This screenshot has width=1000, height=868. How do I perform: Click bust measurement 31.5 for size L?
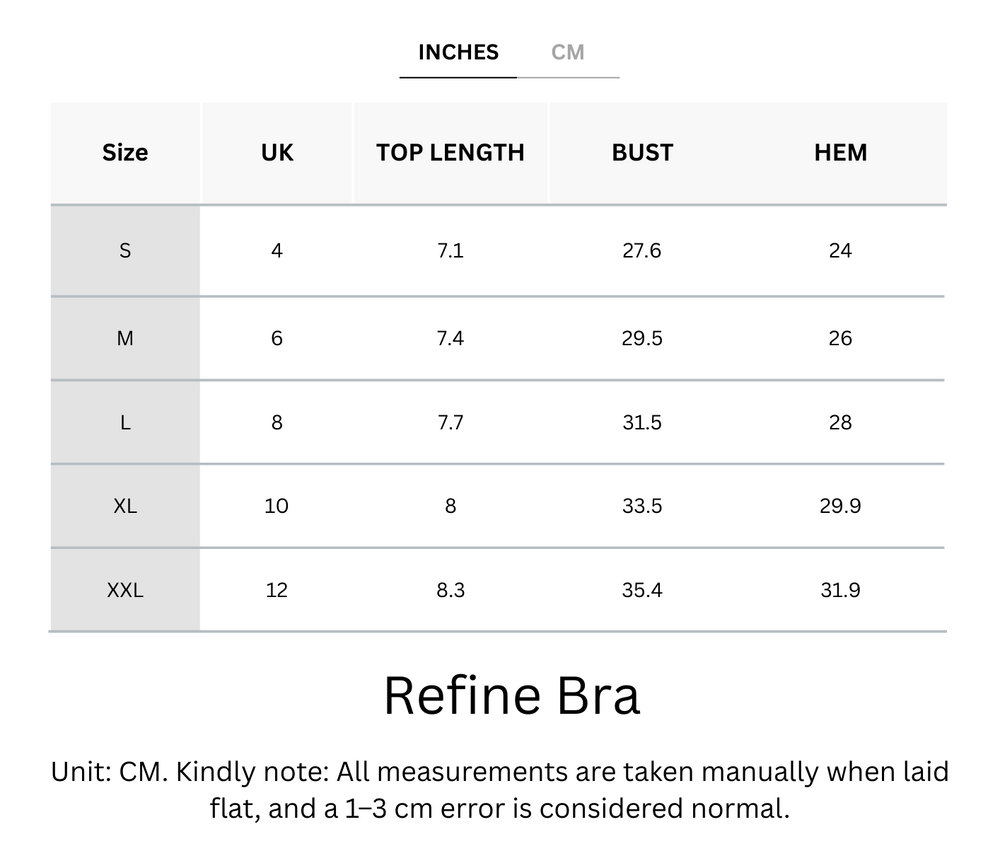[642, 422]
